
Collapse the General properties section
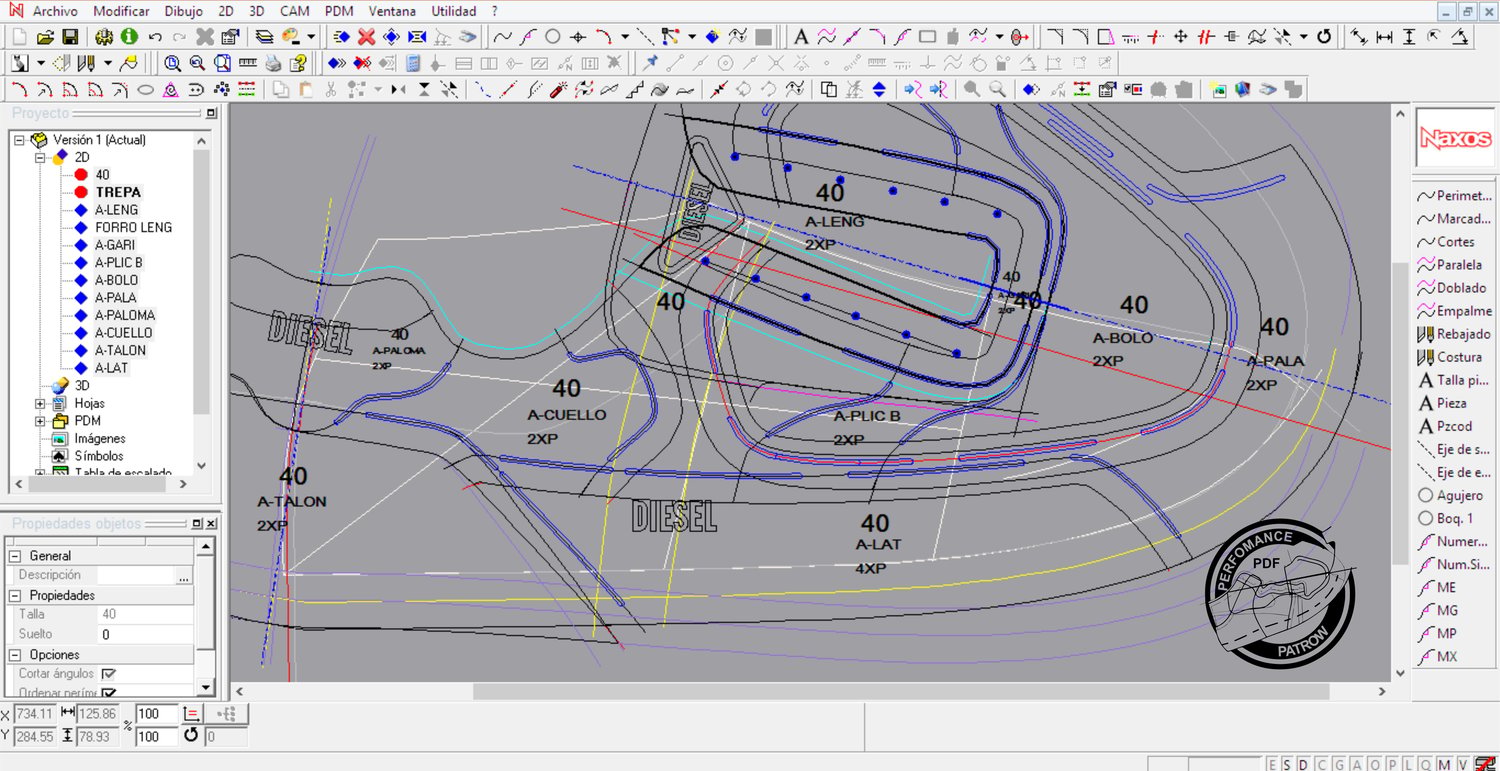click(x=14, y=556)
